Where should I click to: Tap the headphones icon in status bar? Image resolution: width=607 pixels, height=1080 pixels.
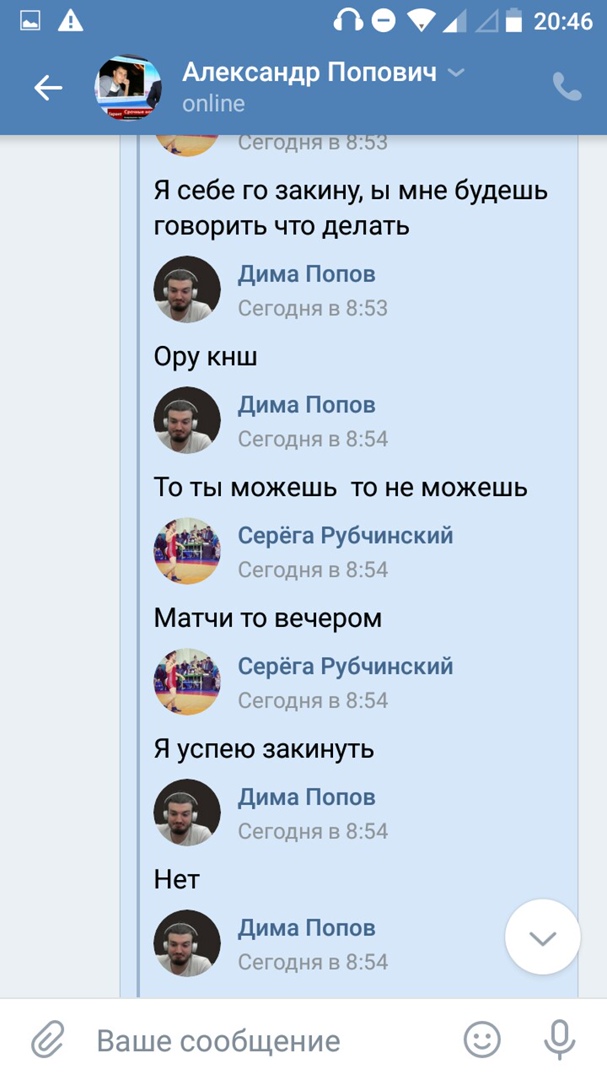coord(348,19)
